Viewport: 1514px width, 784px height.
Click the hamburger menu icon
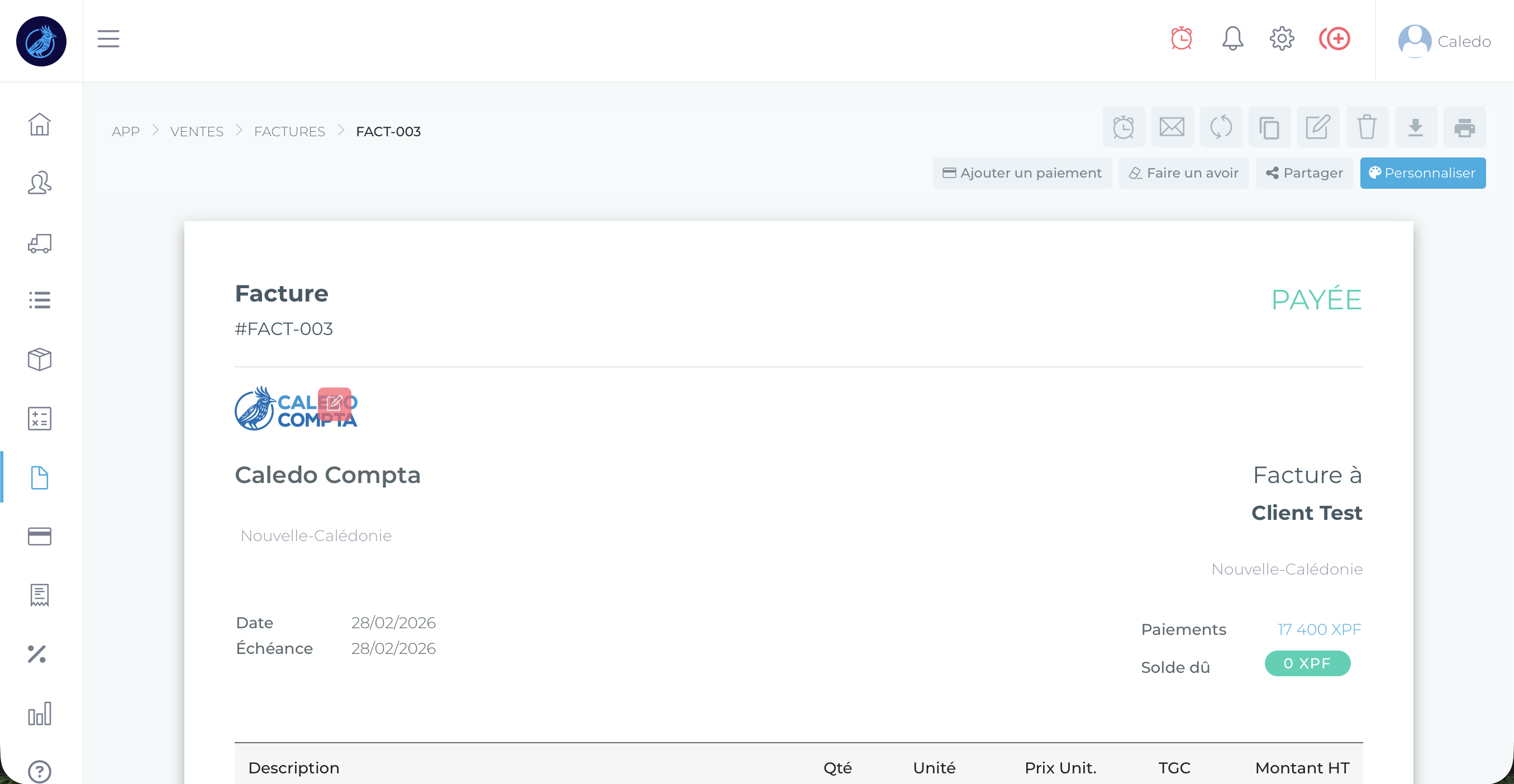(108, 39)
